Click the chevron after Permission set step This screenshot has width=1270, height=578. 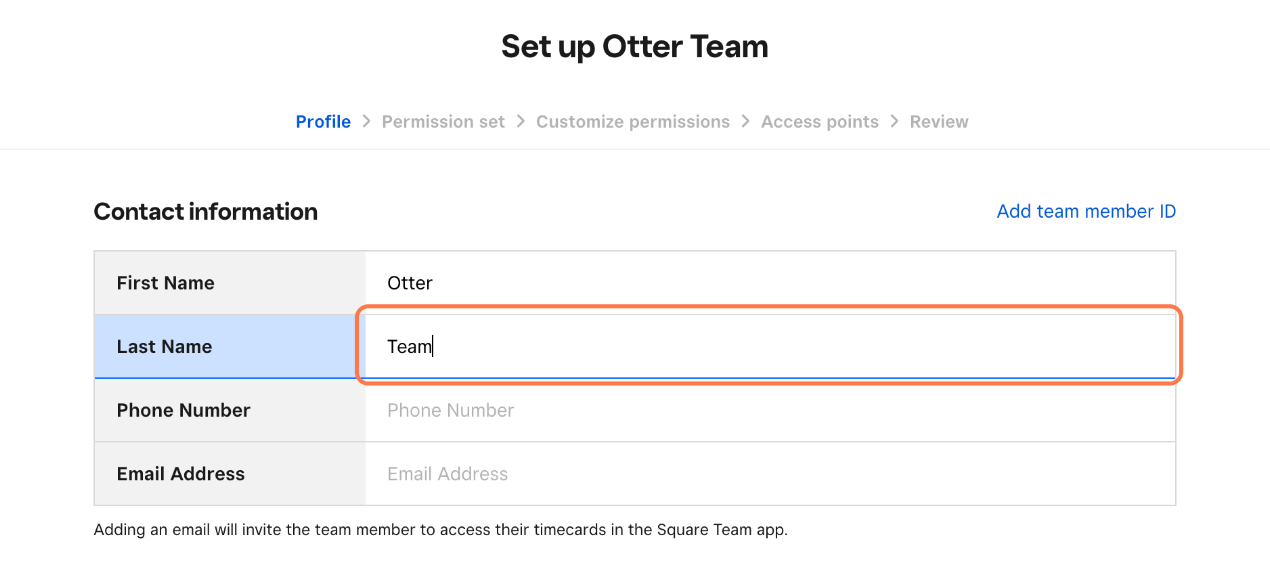click(521, 121)
